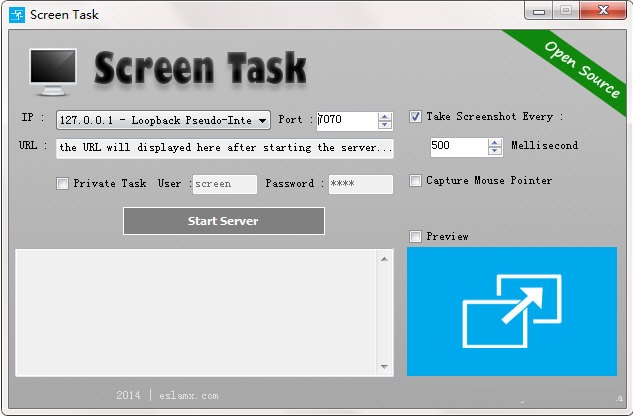Click the blue screen share preview image

[x=511, y=311]
